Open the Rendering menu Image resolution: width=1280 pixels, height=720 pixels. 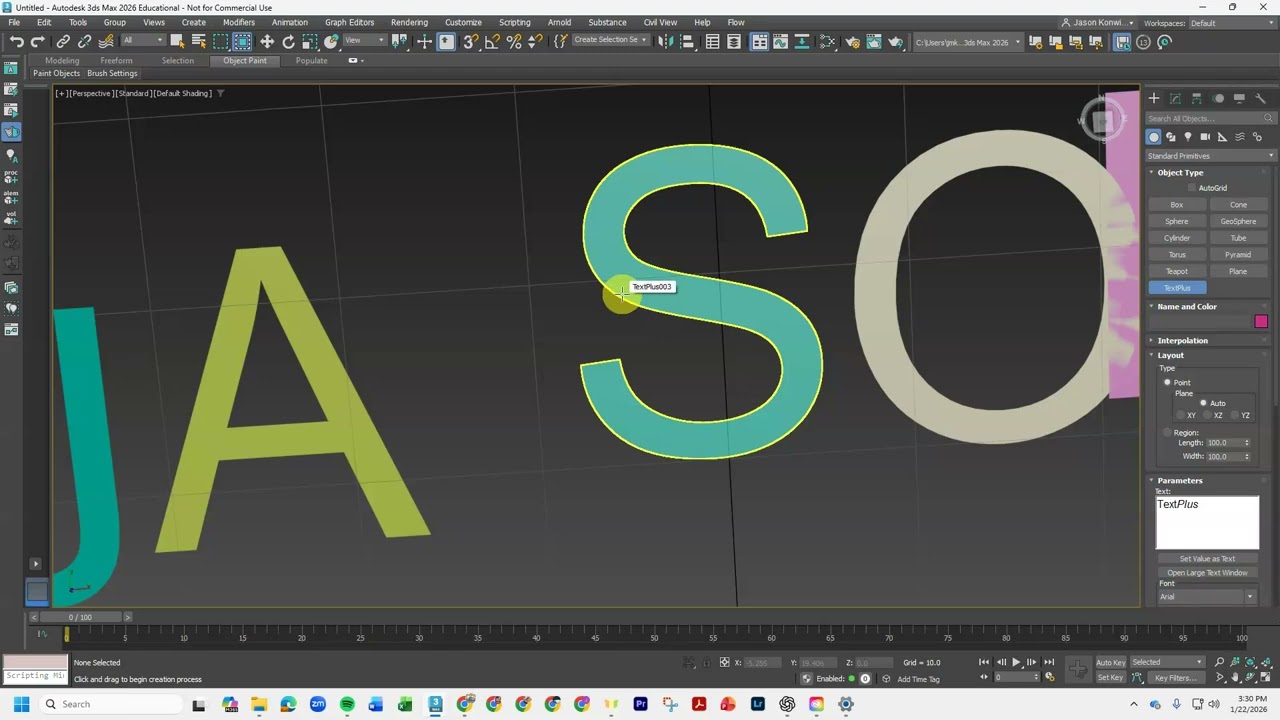point(409,22)
